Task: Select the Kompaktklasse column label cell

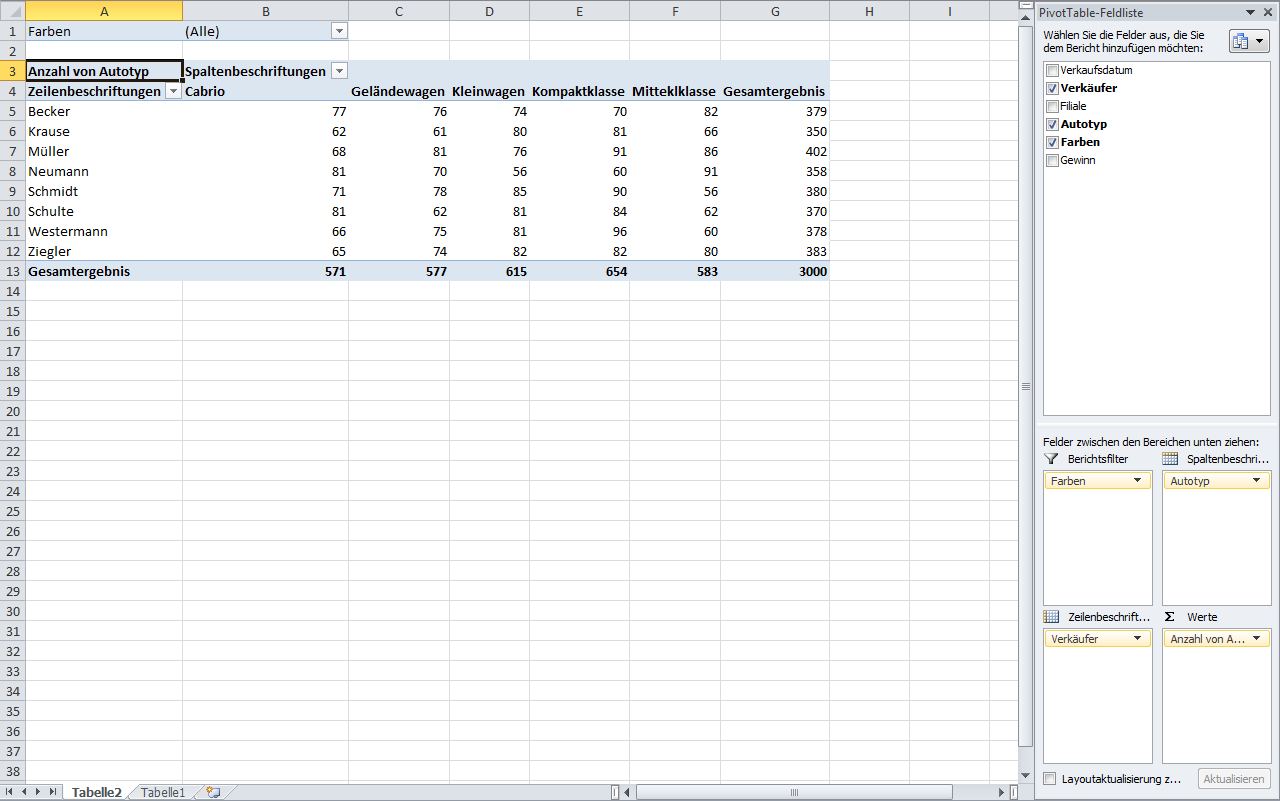Action: [x=580, y=91]
